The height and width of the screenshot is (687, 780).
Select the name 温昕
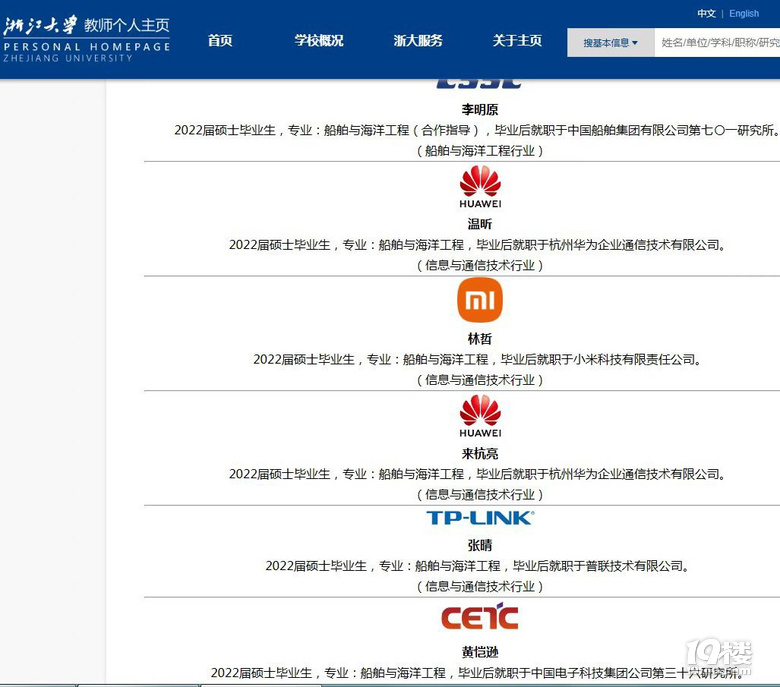pos(480,224)
